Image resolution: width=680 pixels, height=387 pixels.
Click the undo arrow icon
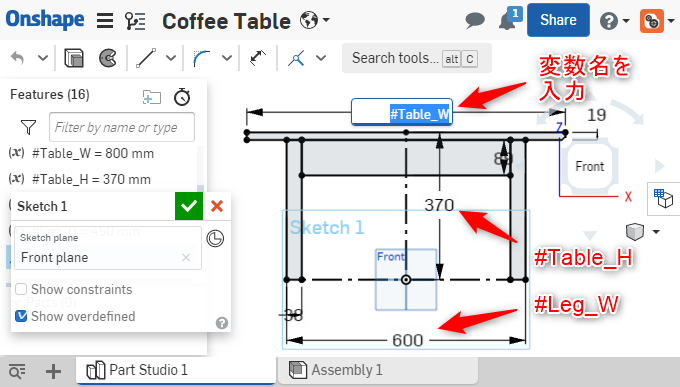(17, 58)
